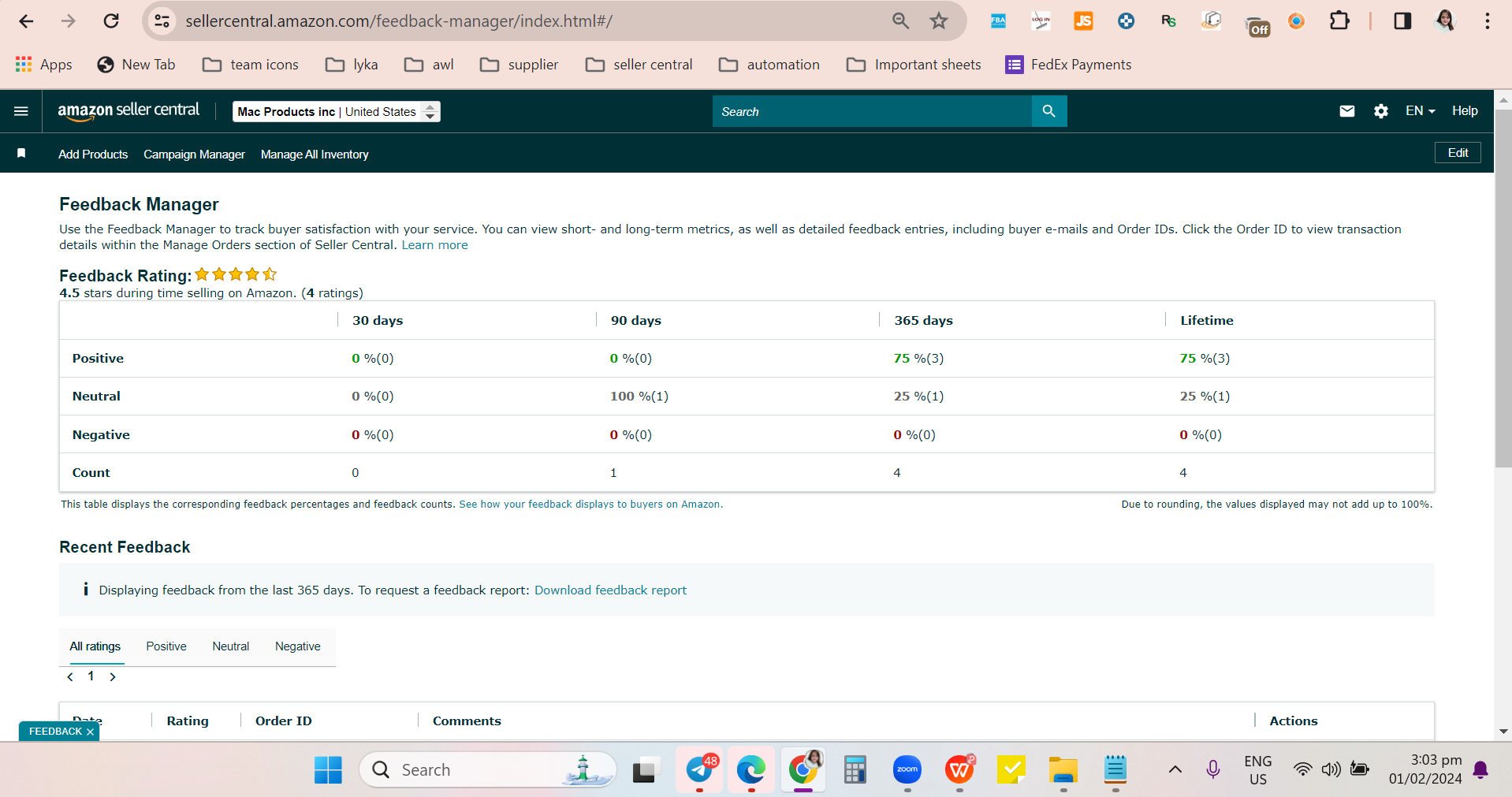Go to next feedback page arrow
Viewport: 1512px width, 797px height.
click(113, 677)
